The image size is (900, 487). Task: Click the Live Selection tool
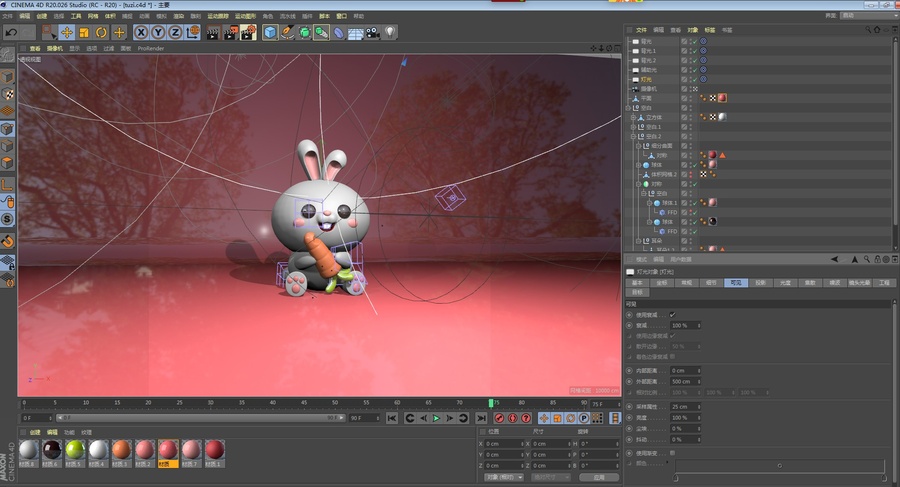tap(49, 32)
